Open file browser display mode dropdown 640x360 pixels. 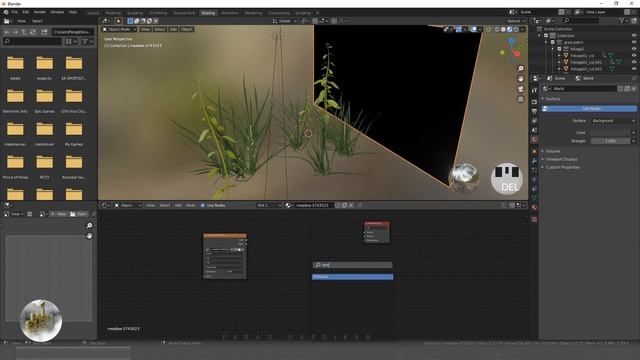[x=71, y=41]
